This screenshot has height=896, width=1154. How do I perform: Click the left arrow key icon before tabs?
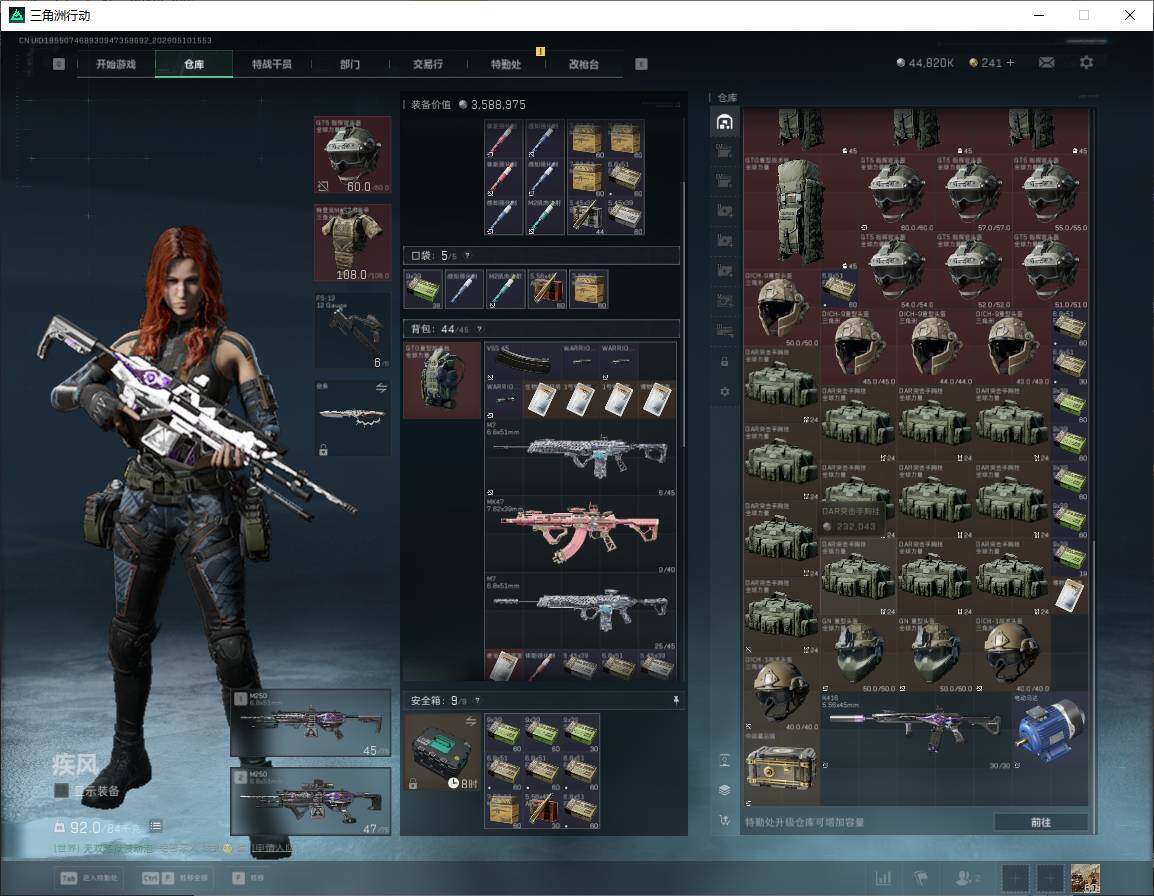click(x=59, y=64)
